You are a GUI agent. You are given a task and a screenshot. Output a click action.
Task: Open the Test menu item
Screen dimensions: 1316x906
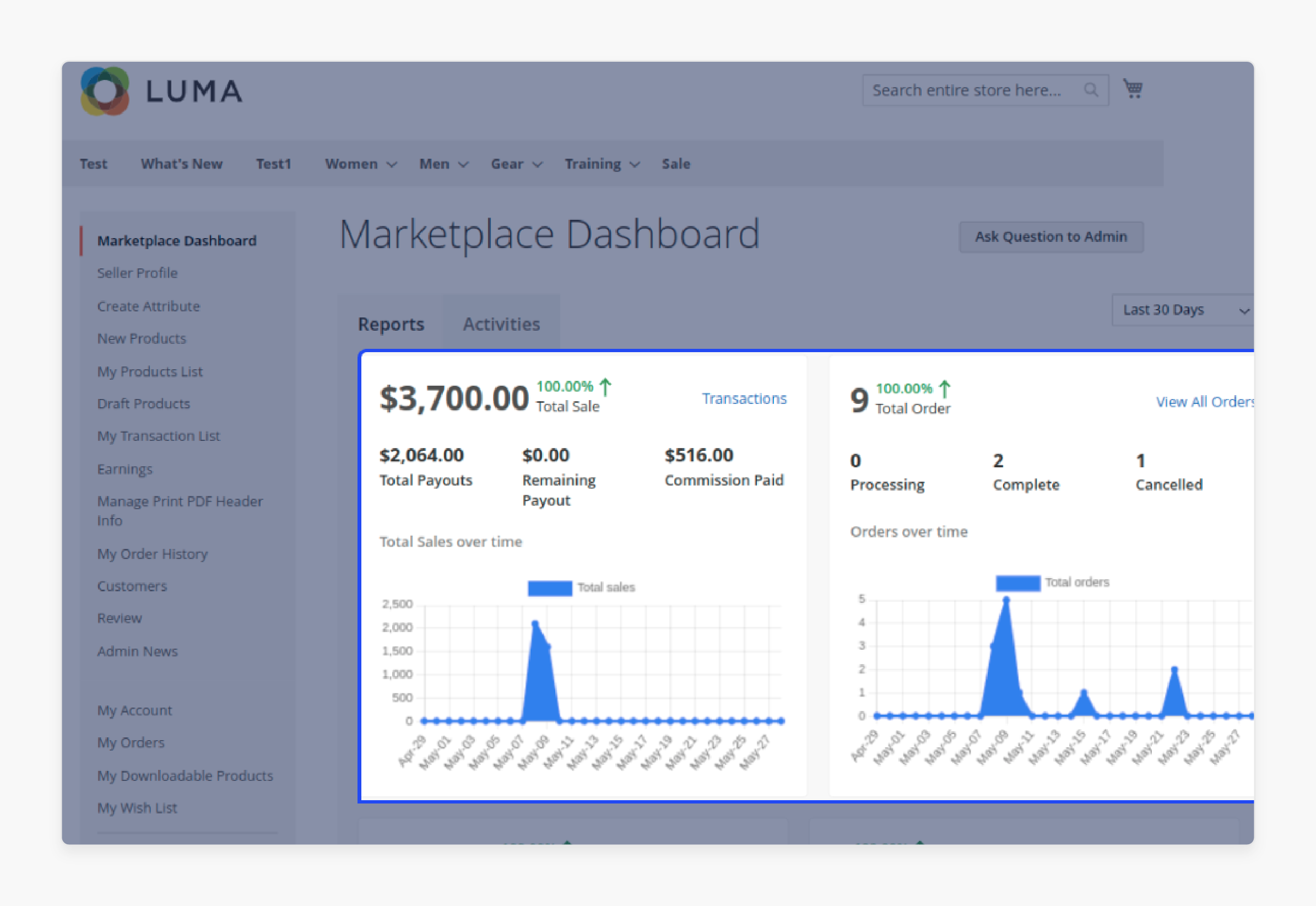click(93, 164)
